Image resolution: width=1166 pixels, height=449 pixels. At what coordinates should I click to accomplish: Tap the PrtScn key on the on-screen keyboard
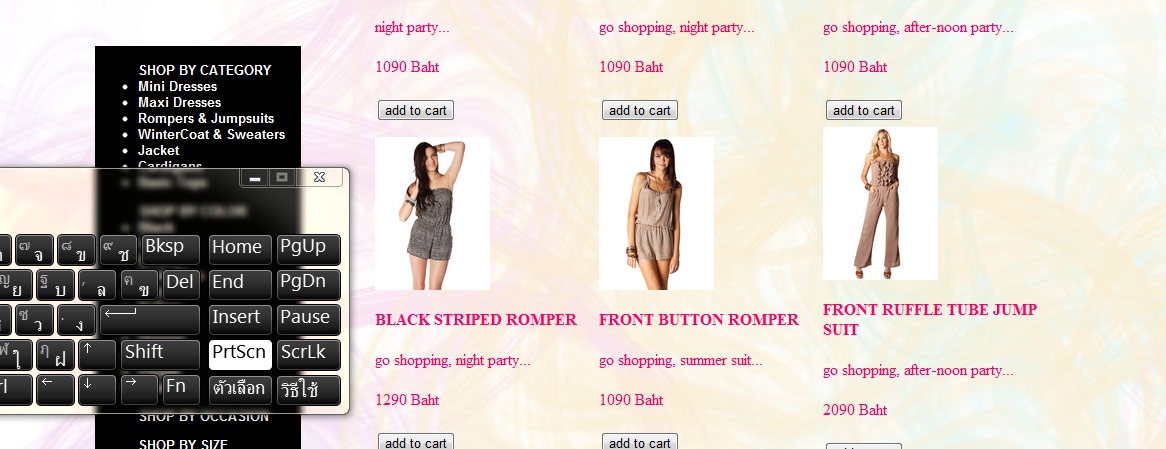tap(240, 355)
